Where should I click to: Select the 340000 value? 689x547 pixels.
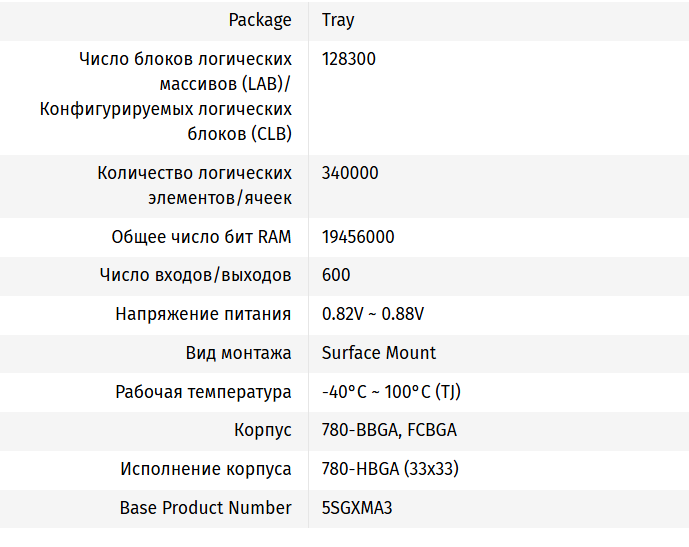point(350,173)
